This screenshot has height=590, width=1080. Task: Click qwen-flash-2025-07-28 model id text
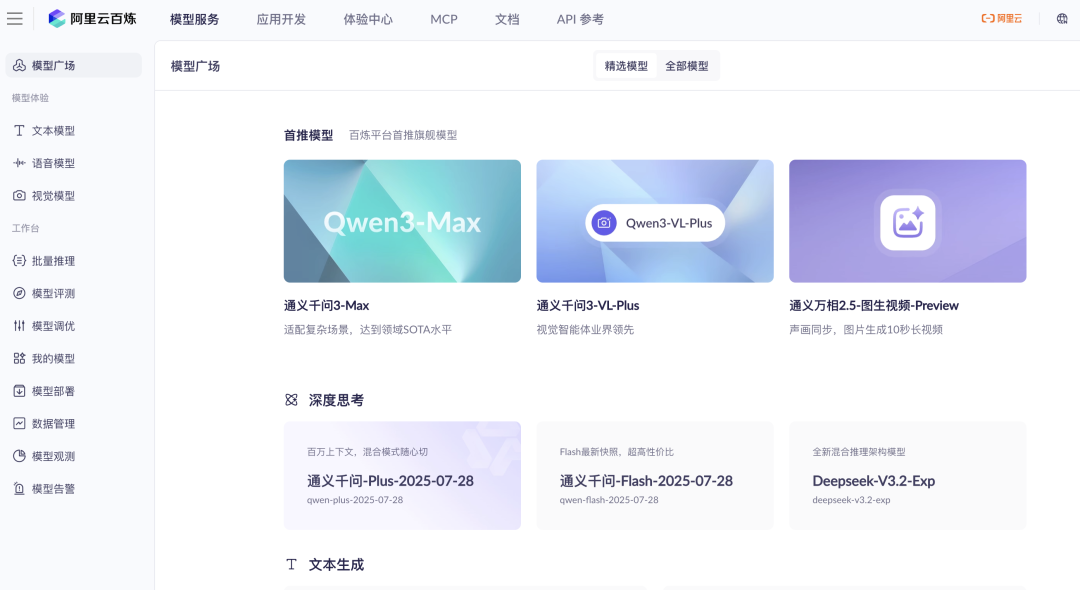(609, 500)
